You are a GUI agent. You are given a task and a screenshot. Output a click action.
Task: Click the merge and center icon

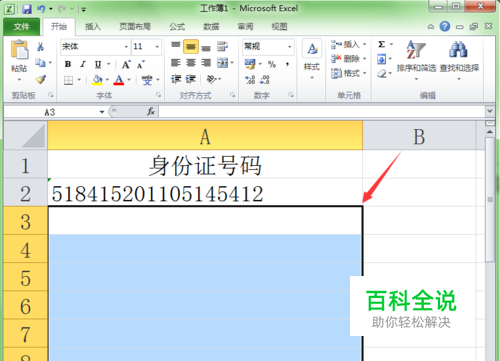222,63
